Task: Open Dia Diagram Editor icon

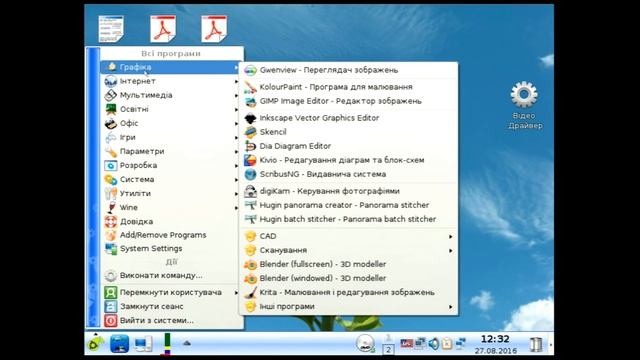Action: [250, 146]
